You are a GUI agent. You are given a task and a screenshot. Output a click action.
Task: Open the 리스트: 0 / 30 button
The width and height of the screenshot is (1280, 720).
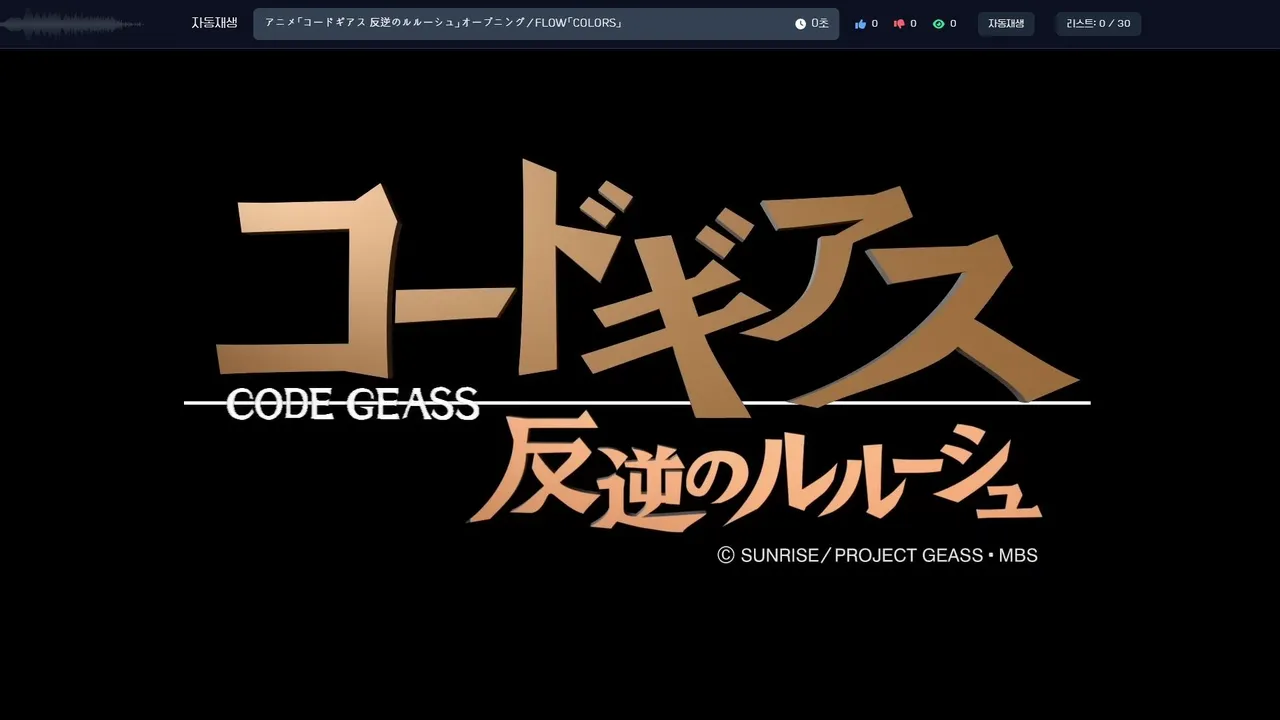click(x=1098, y=24)
